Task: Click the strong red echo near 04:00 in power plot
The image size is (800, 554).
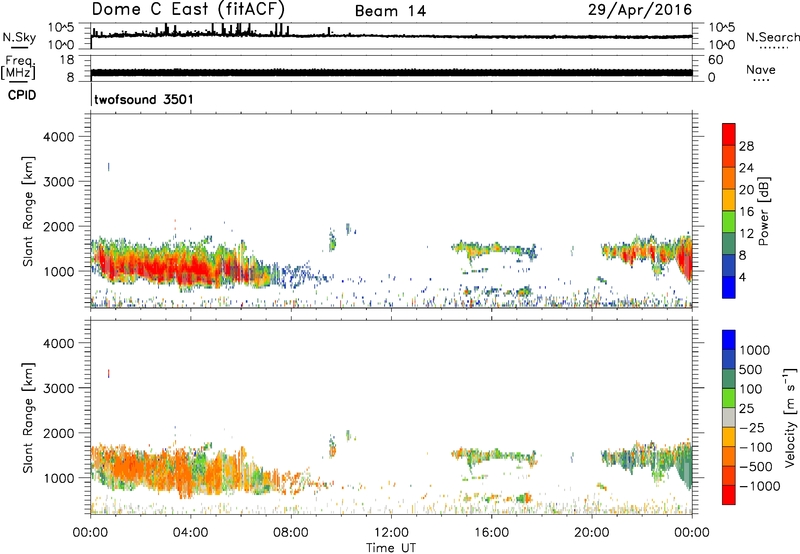Action: pos(191,268)
